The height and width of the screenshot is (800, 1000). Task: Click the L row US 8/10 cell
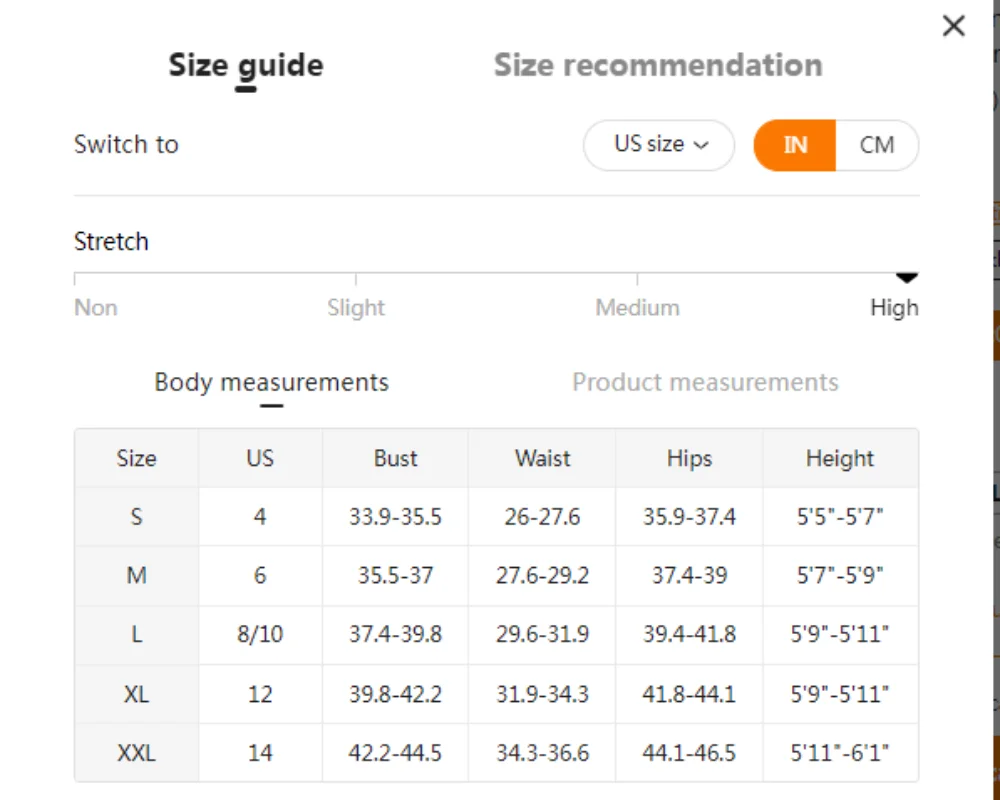point(260,635)
